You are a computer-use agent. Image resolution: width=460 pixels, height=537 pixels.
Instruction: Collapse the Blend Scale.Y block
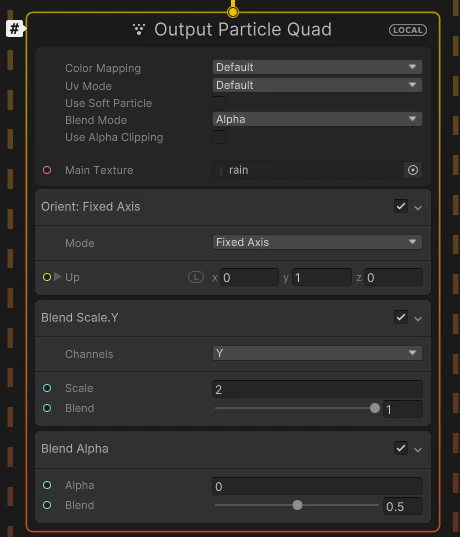coord(418,319)
